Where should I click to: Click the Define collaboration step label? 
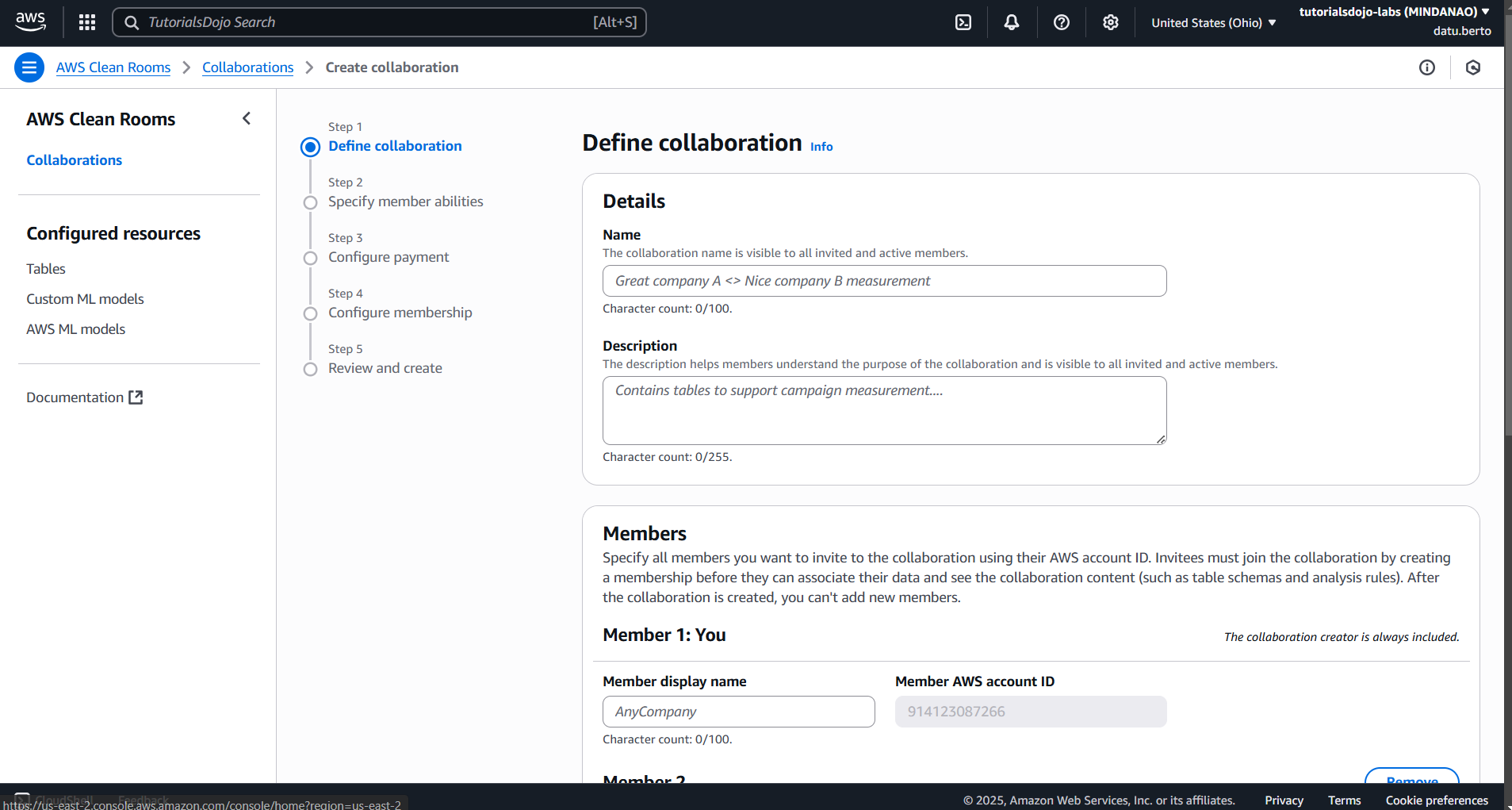(395, 146)
